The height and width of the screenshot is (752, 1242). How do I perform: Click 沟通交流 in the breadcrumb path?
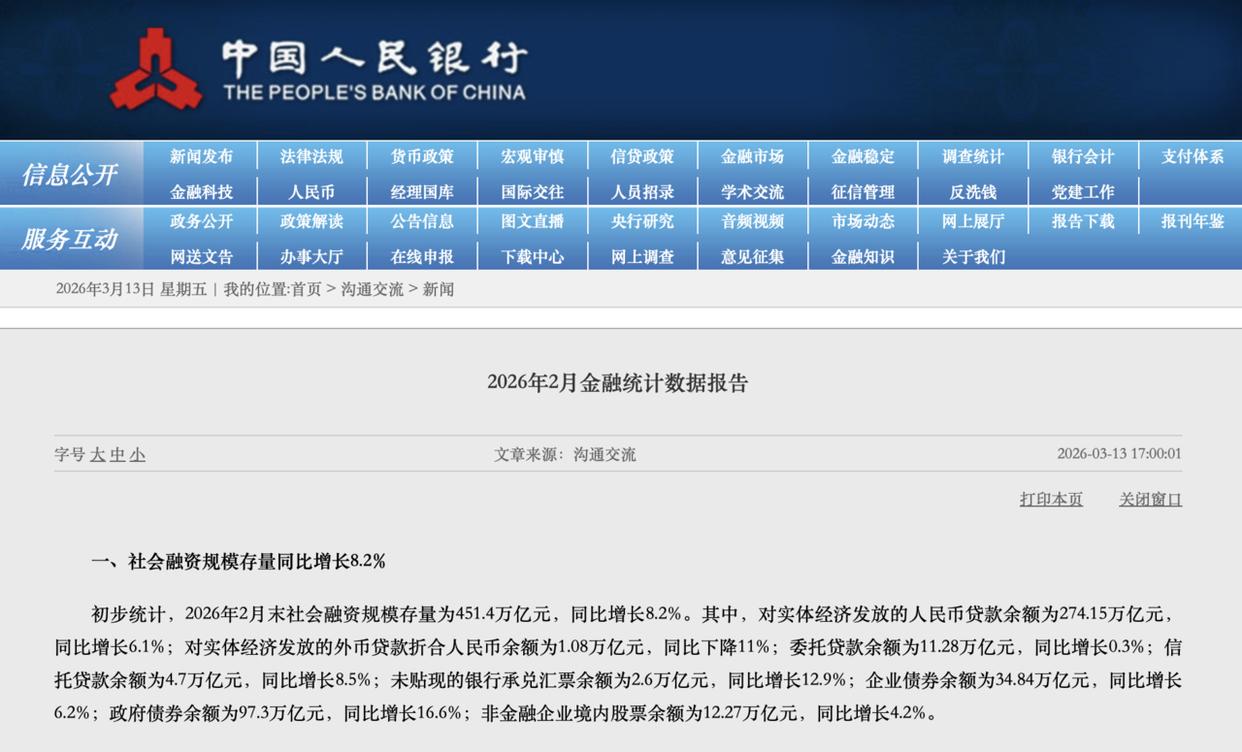click(x=372, y=289)
